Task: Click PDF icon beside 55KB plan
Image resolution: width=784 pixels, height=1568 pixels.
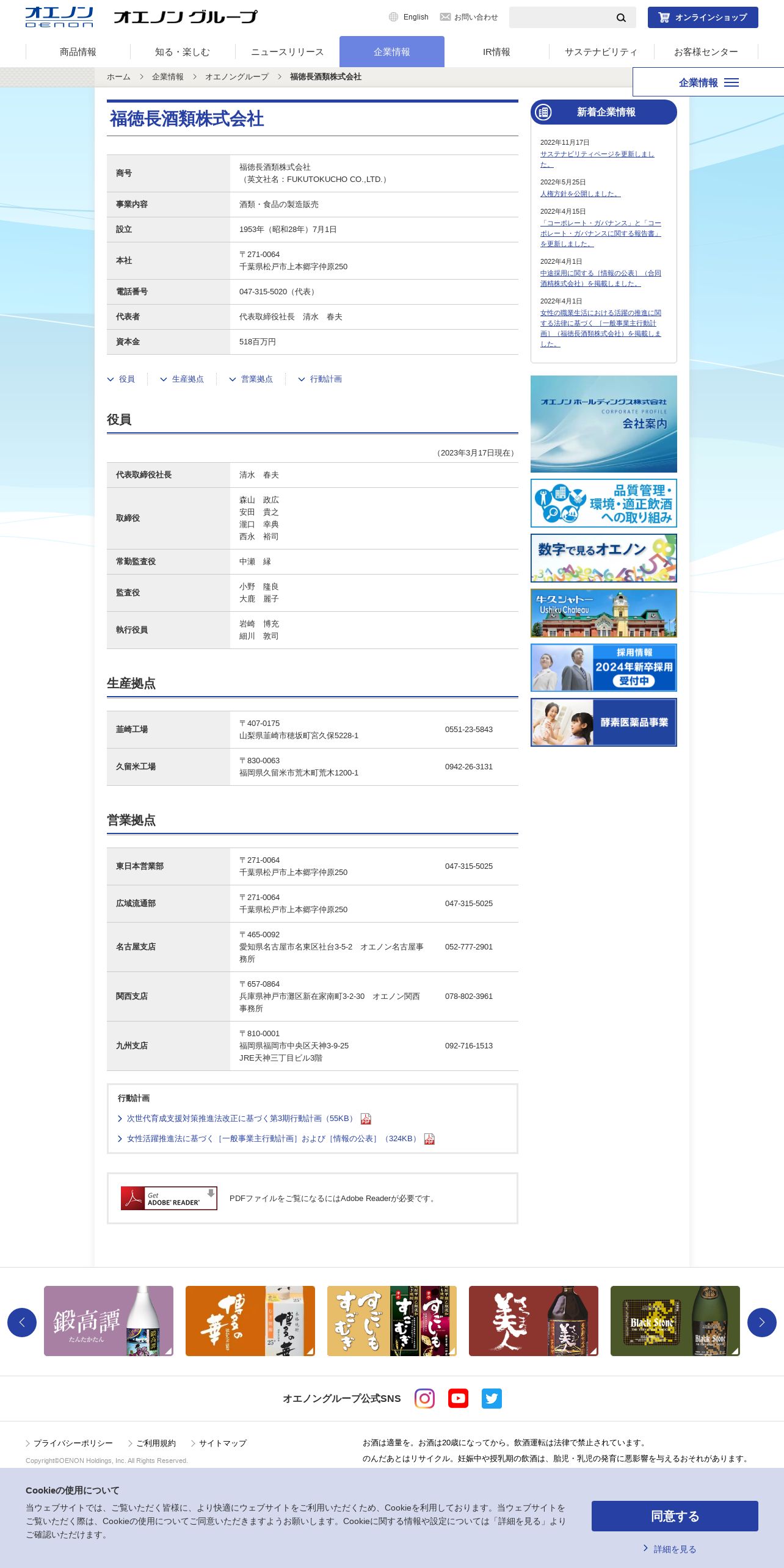Action: pos(366,1119)
